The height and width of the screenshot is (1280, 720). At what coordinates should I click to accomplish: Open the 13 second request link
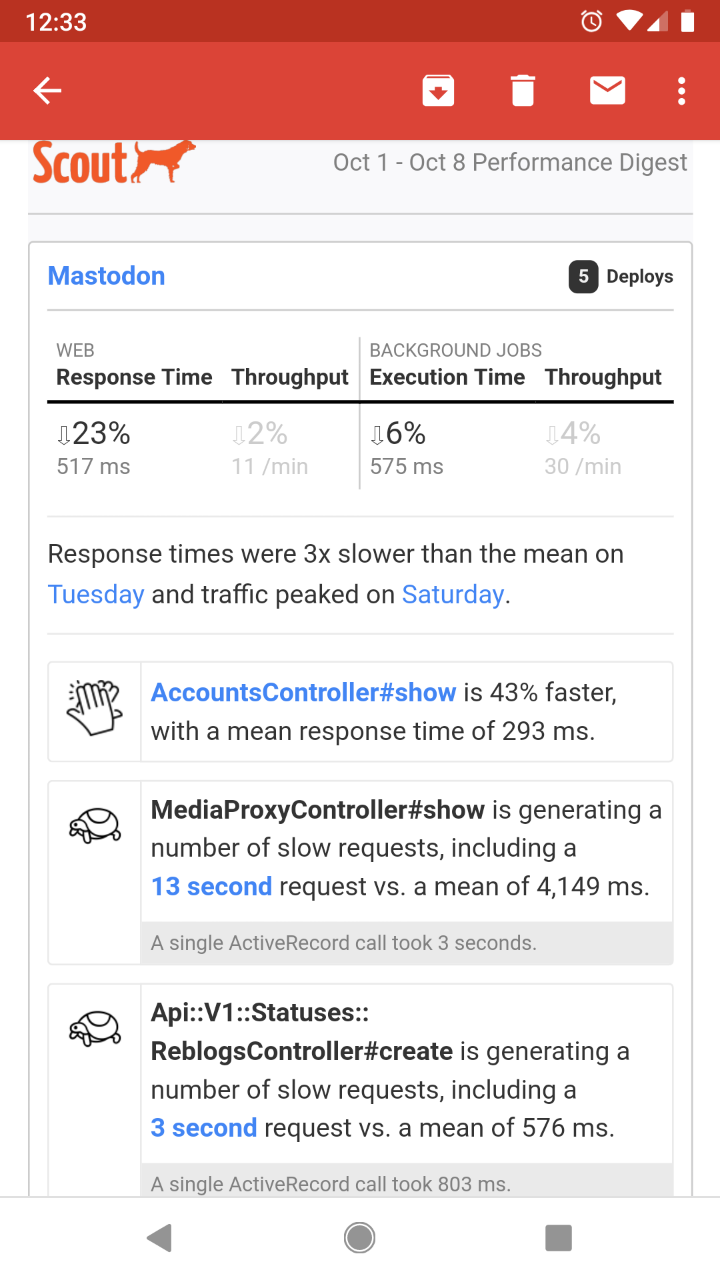pyautogui.click(x=211, y=886)
